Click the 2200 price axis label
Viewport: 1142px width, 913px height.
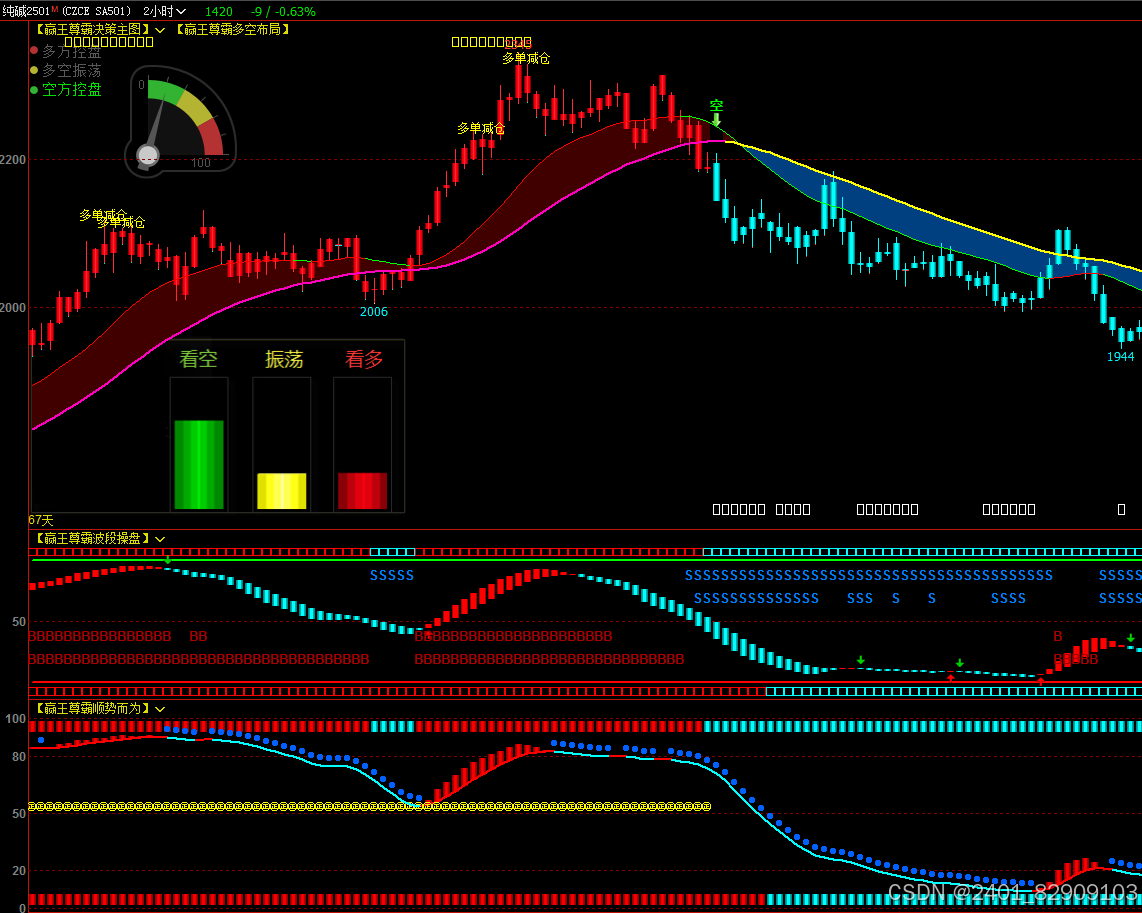click(13, 159)
